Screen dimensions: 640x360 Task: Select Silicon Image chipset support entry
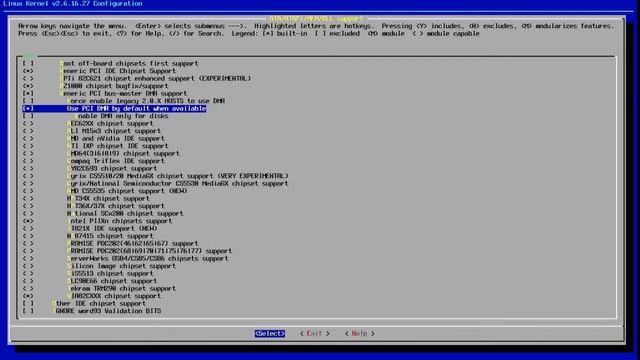99,266
